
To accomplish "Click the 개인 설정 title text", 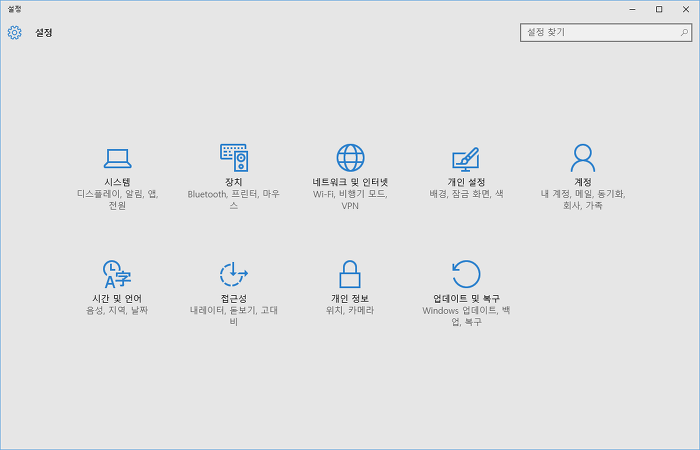I will (x=466, y=182).
